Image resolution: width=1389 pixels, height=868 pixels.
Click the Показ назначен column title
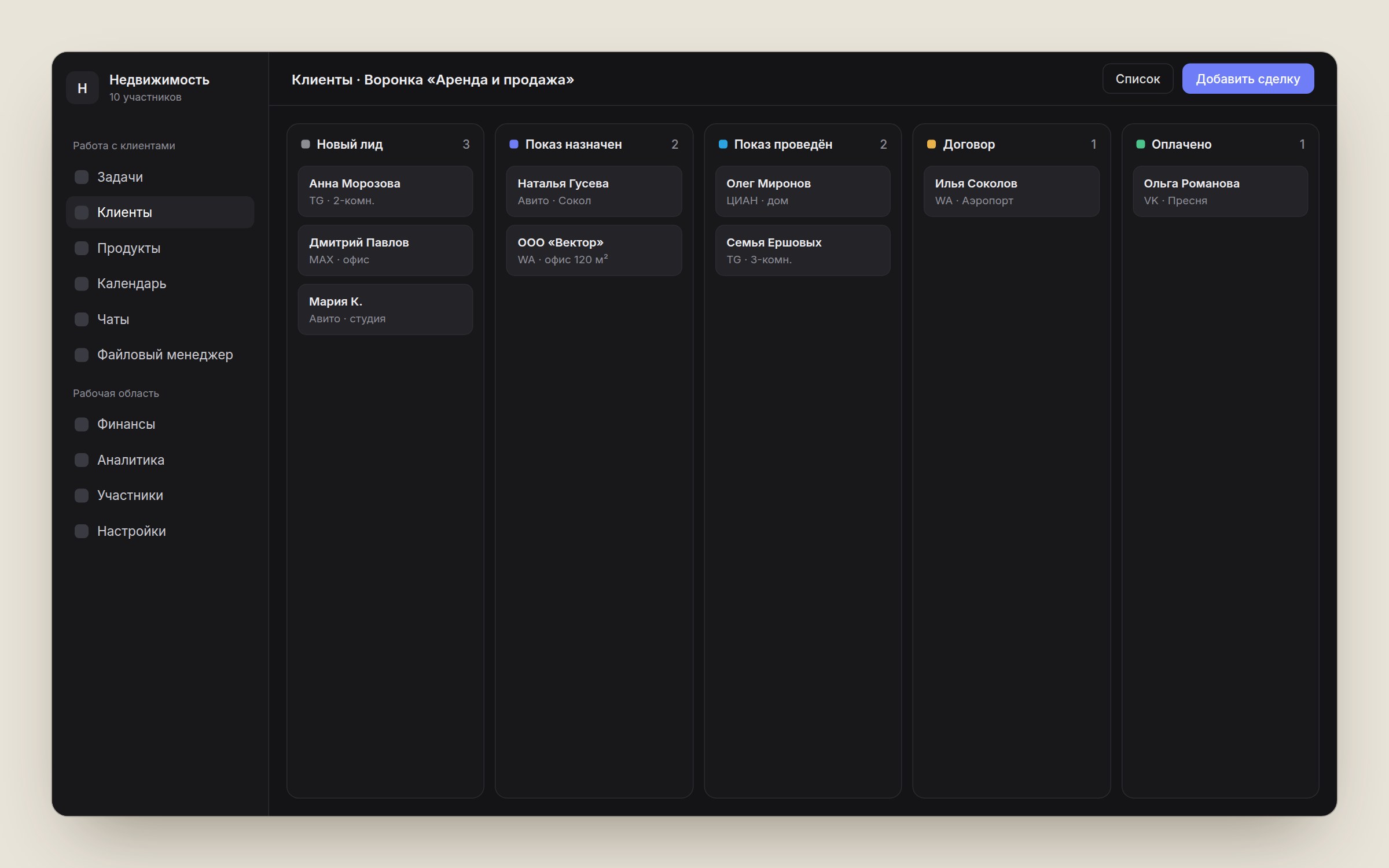tap(573, 144)
